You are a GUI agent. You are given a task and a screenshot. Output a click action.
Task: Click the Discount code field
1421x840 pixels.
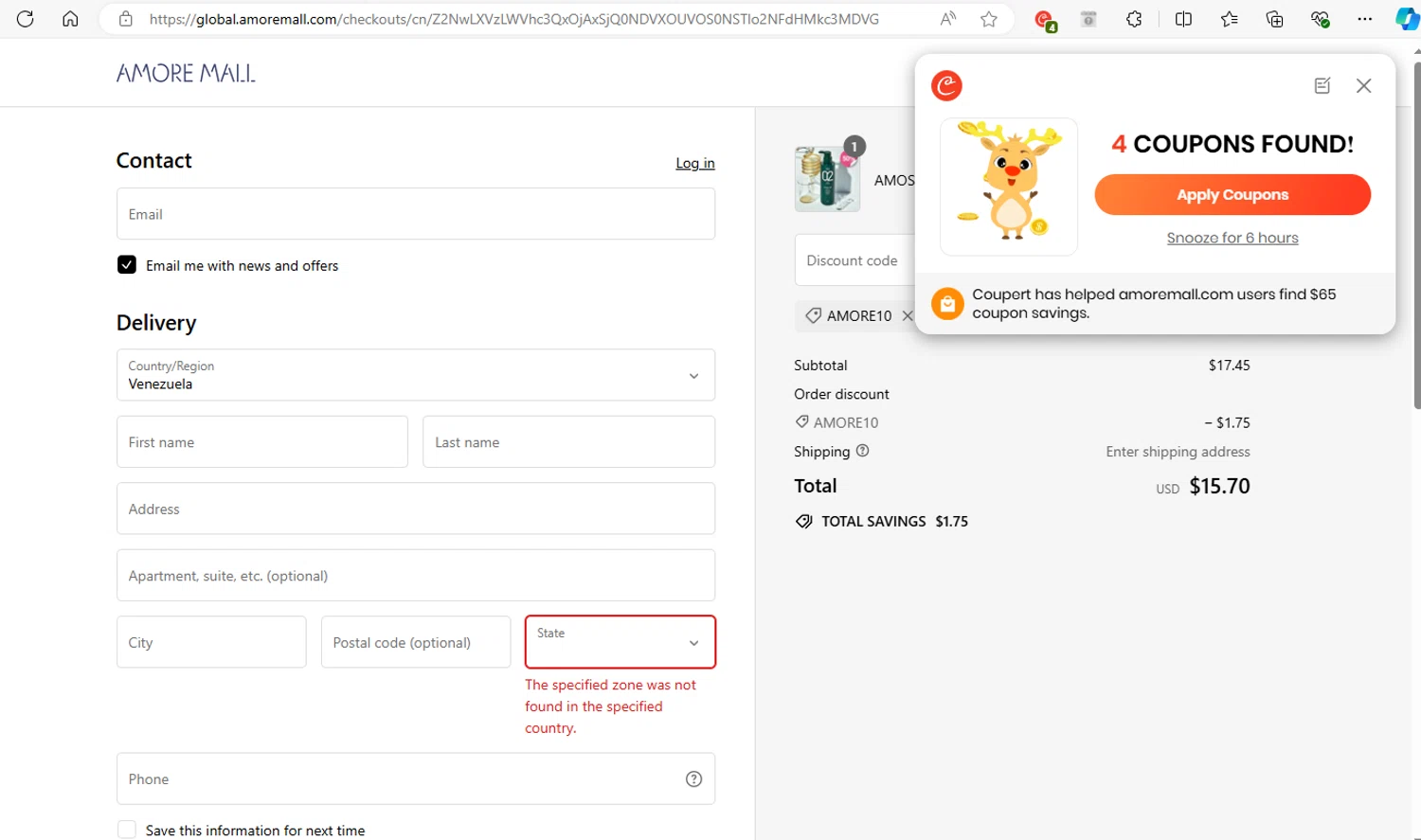853,260
